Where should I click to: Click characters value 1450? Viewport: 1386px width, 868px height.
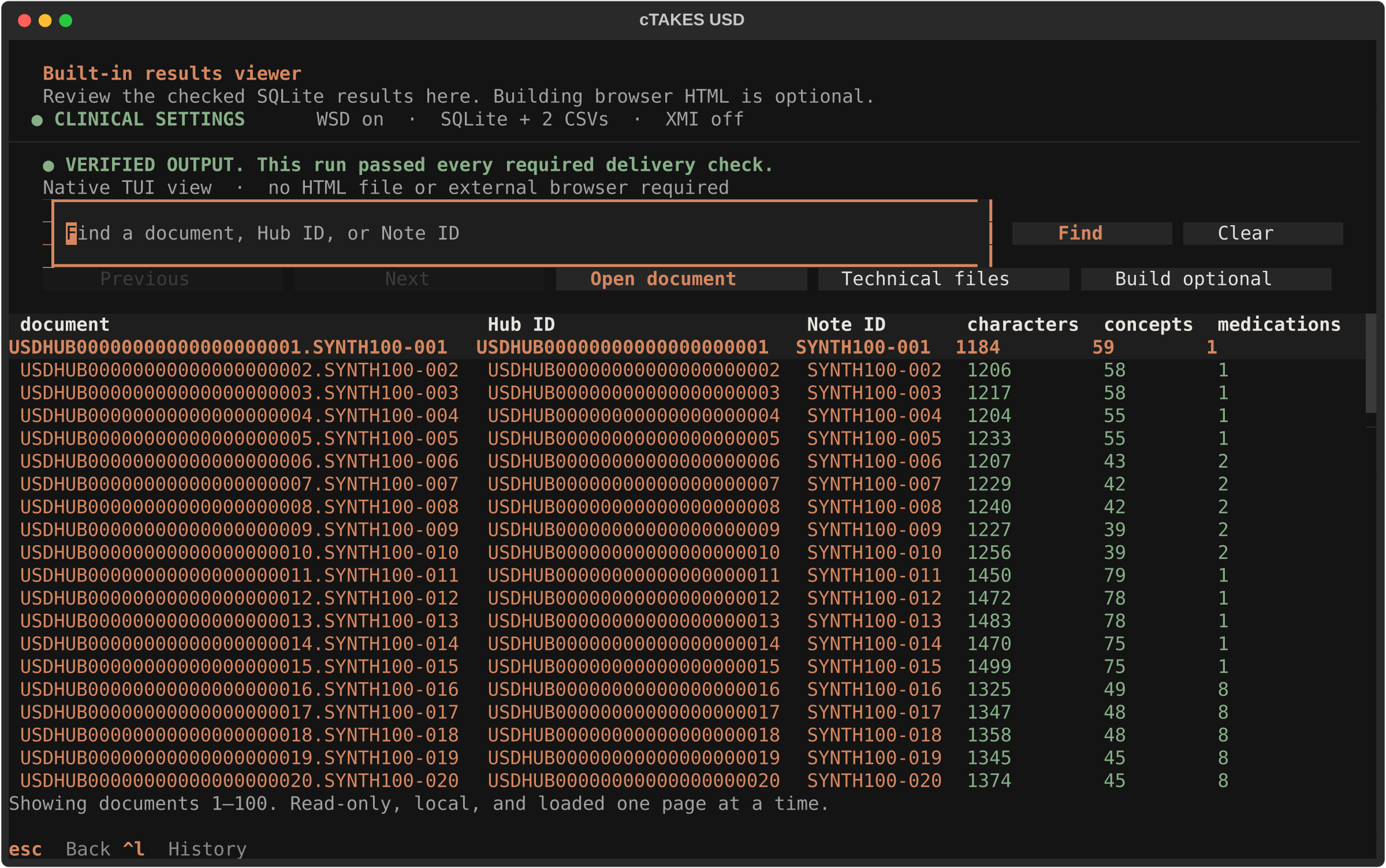[989, 575]
